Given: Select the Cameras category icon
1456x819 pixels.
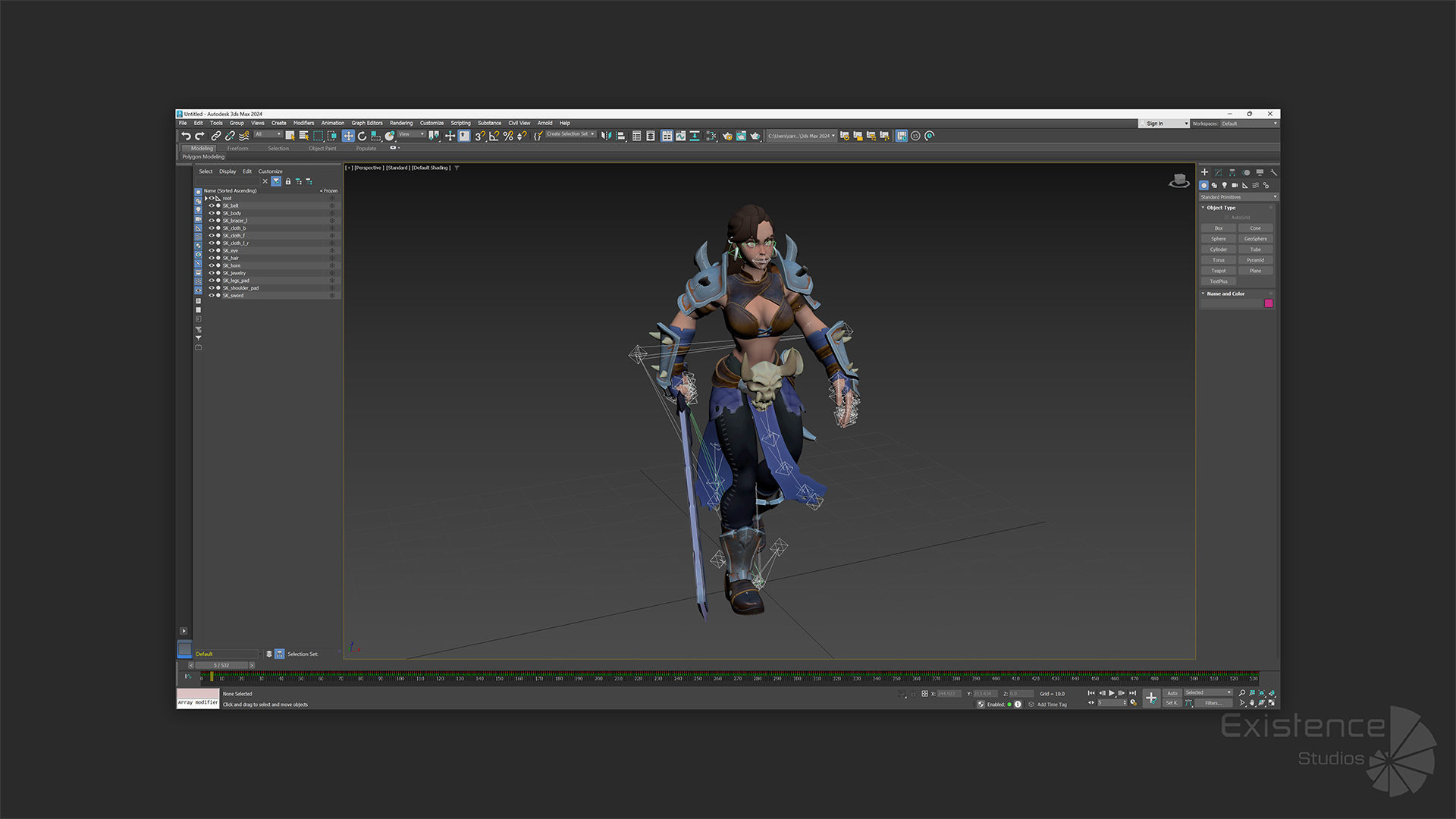Looking at the screenshot, I should point(1235,186).
